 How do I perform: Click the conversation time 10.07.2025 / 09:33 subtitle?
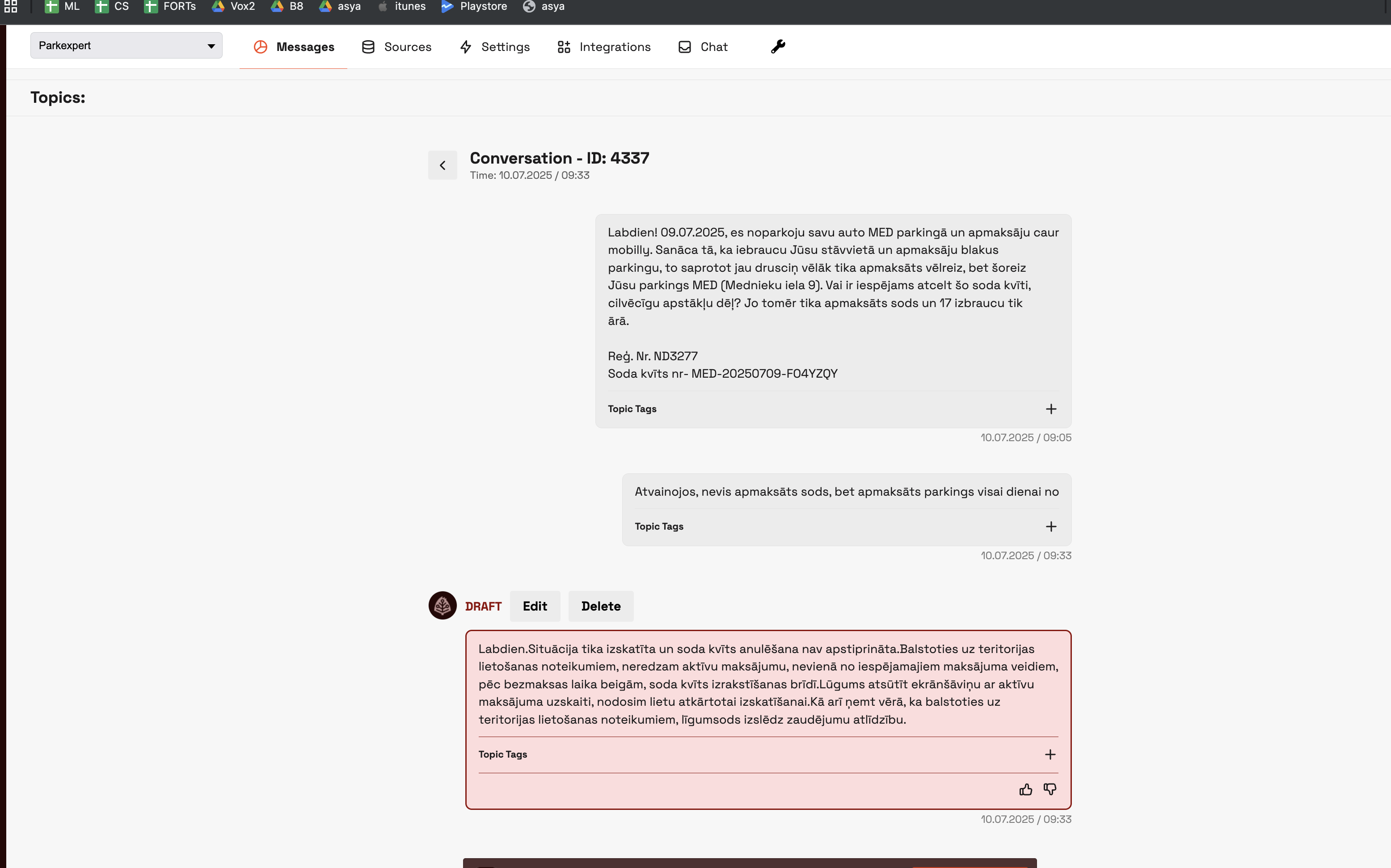[530, 175]
